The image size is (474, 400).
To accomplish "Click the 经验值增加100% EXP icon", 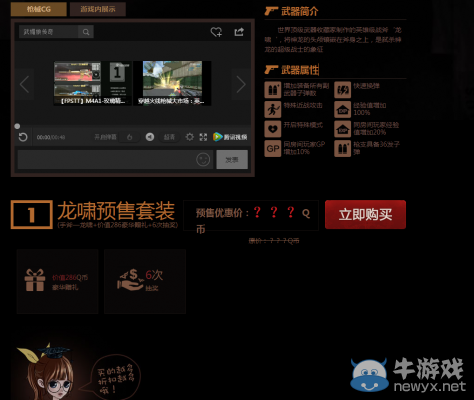I will click(343, 109).
